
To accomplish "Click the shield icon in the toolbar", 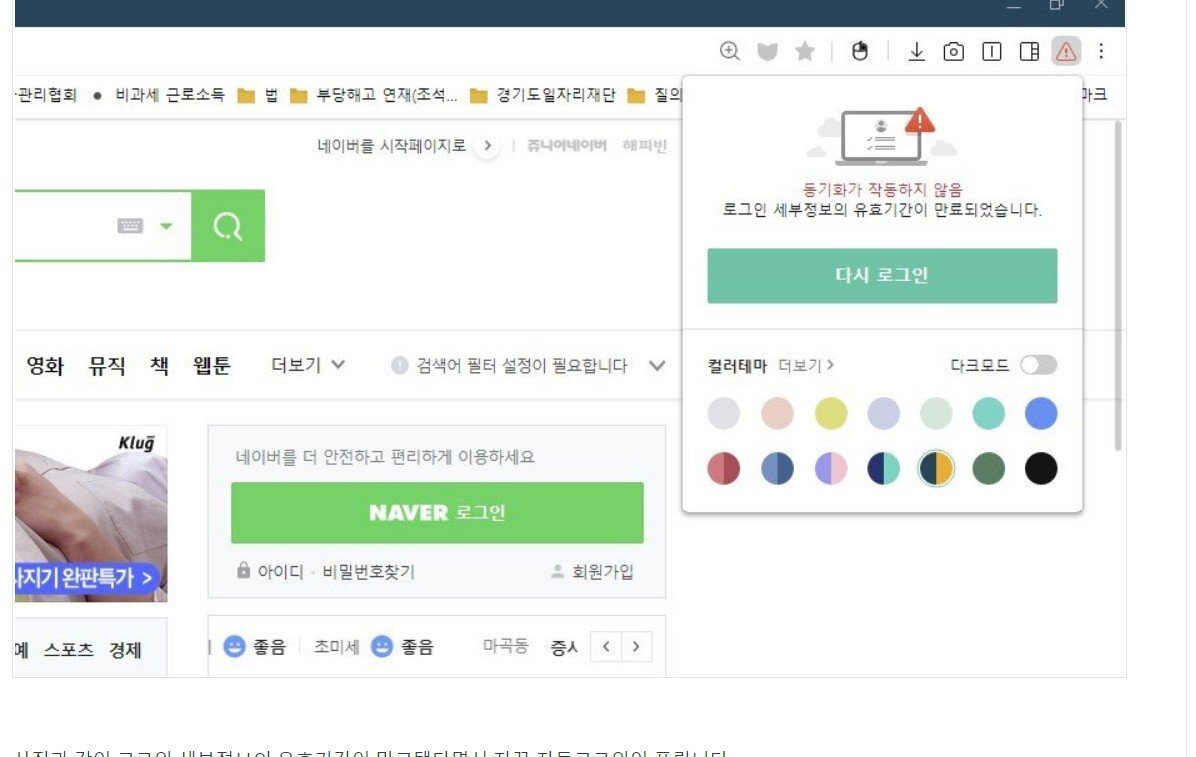I will coord(767,51).
